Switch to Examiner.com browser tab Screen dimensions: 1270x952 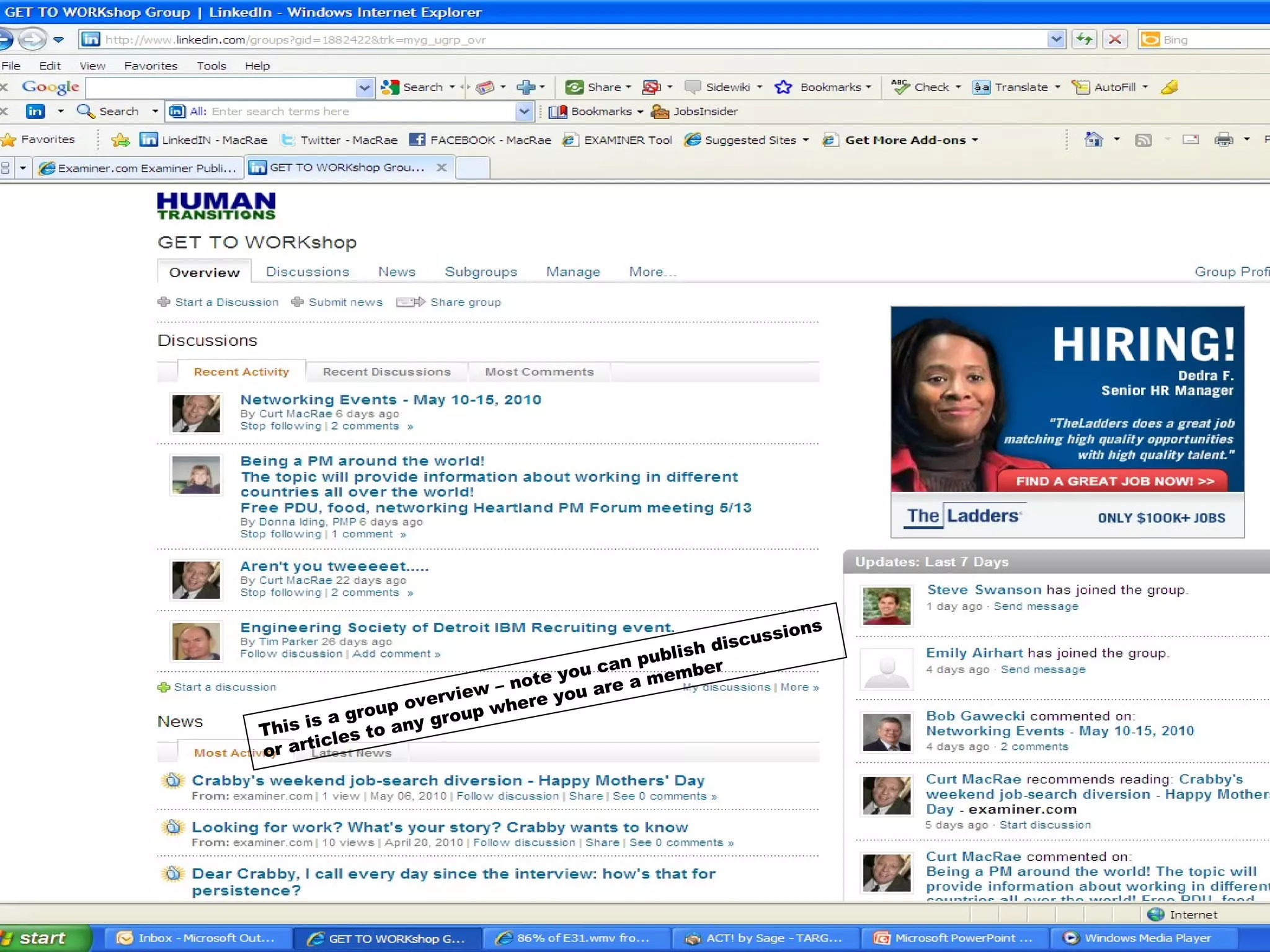tap(138, 168)
